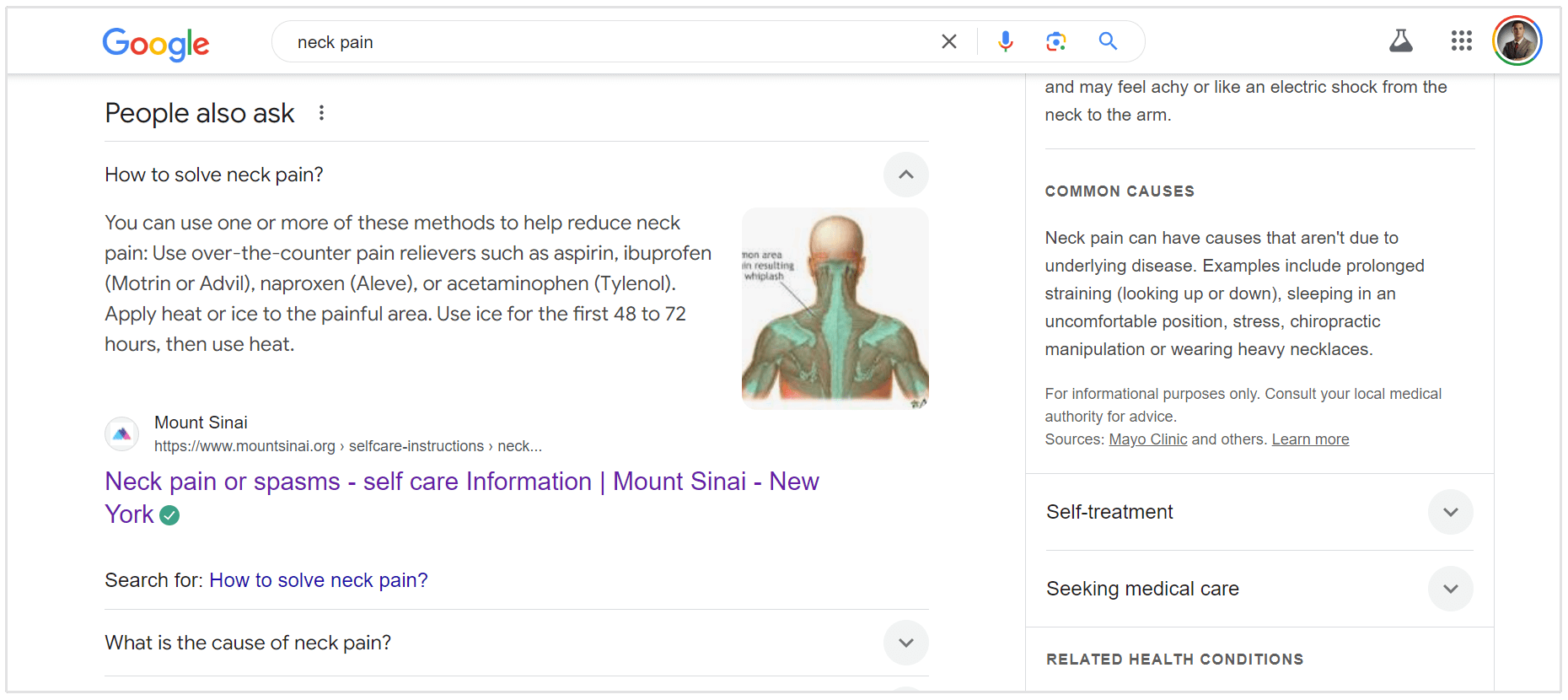Image resolution: width=1568 pixels, height=700 pixels.
Task: Open the Mount Sinai neck pain article
Action: tap(461, 482)
